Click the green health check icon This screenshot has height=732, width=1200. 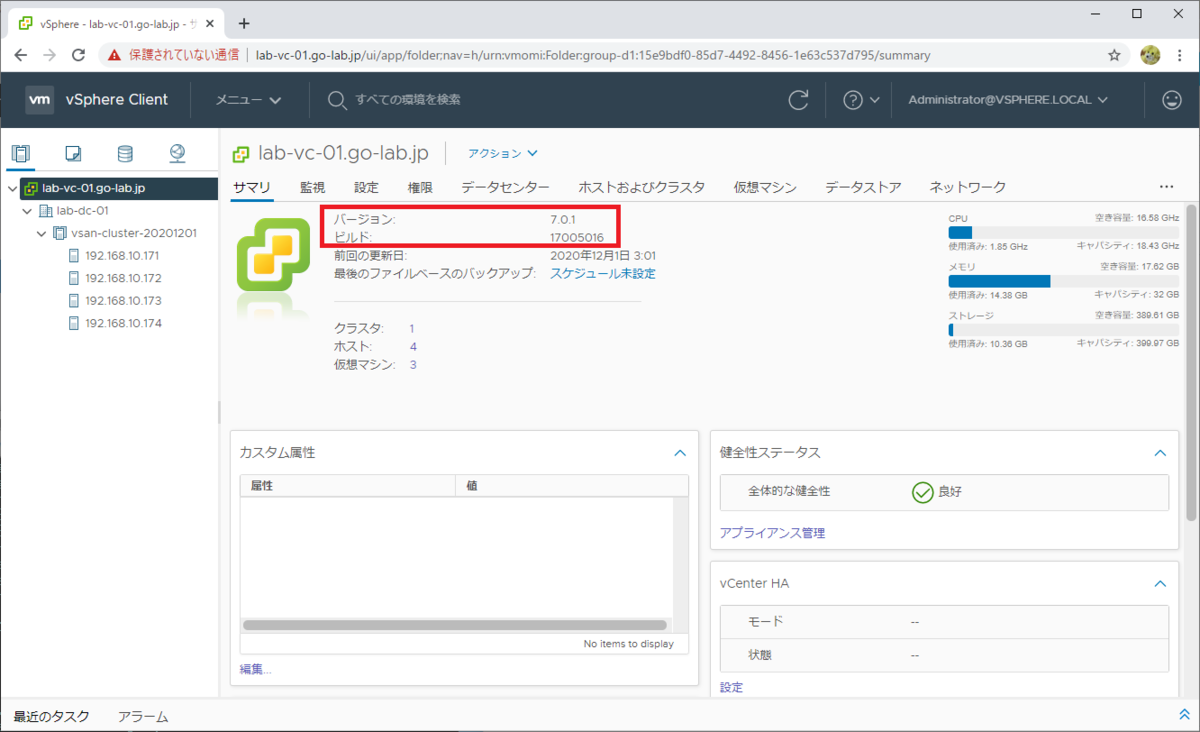coord(923,492)
